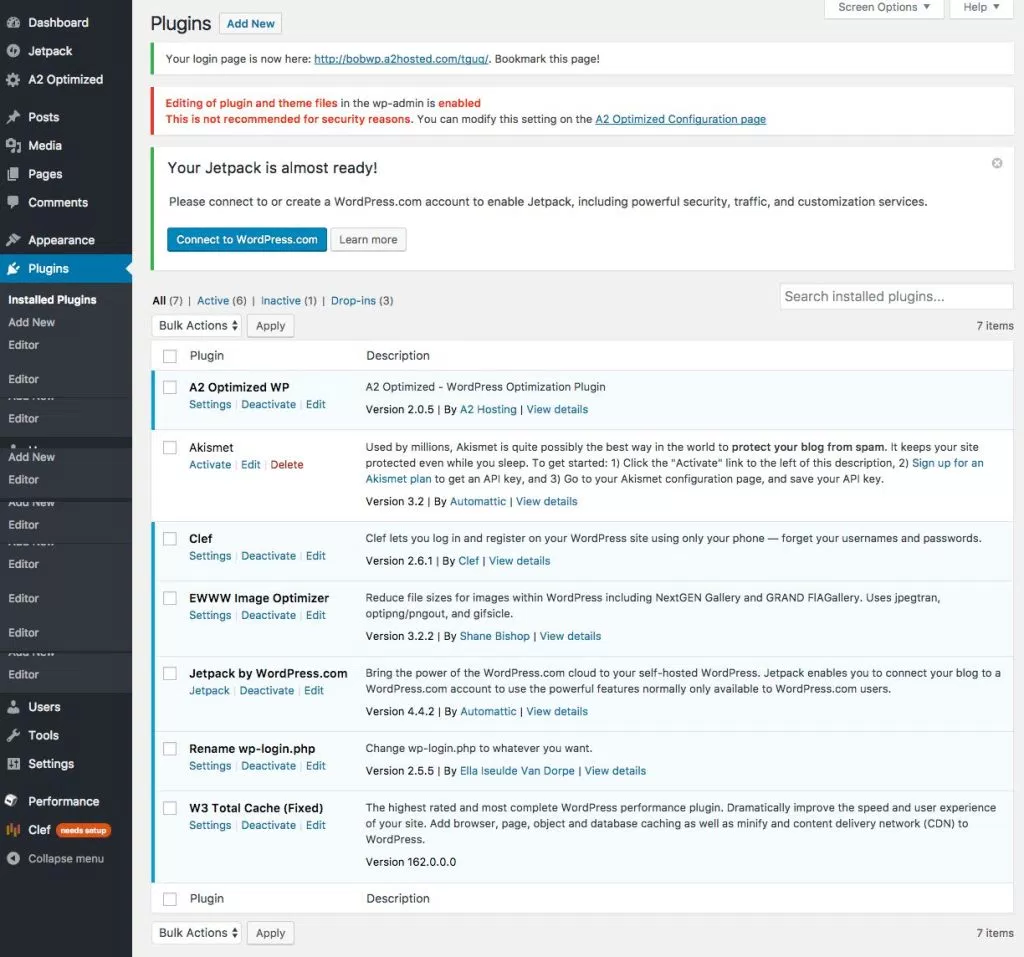Deactivate Jetpack by WordPress.com
The height and width of the screenshot is (957, 1024).
pos(267,690)
